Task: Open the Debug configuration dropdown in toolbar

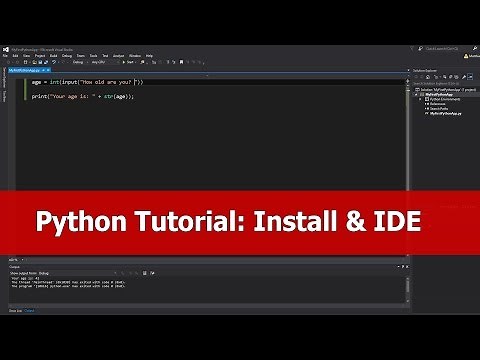Action: point(80,62)
